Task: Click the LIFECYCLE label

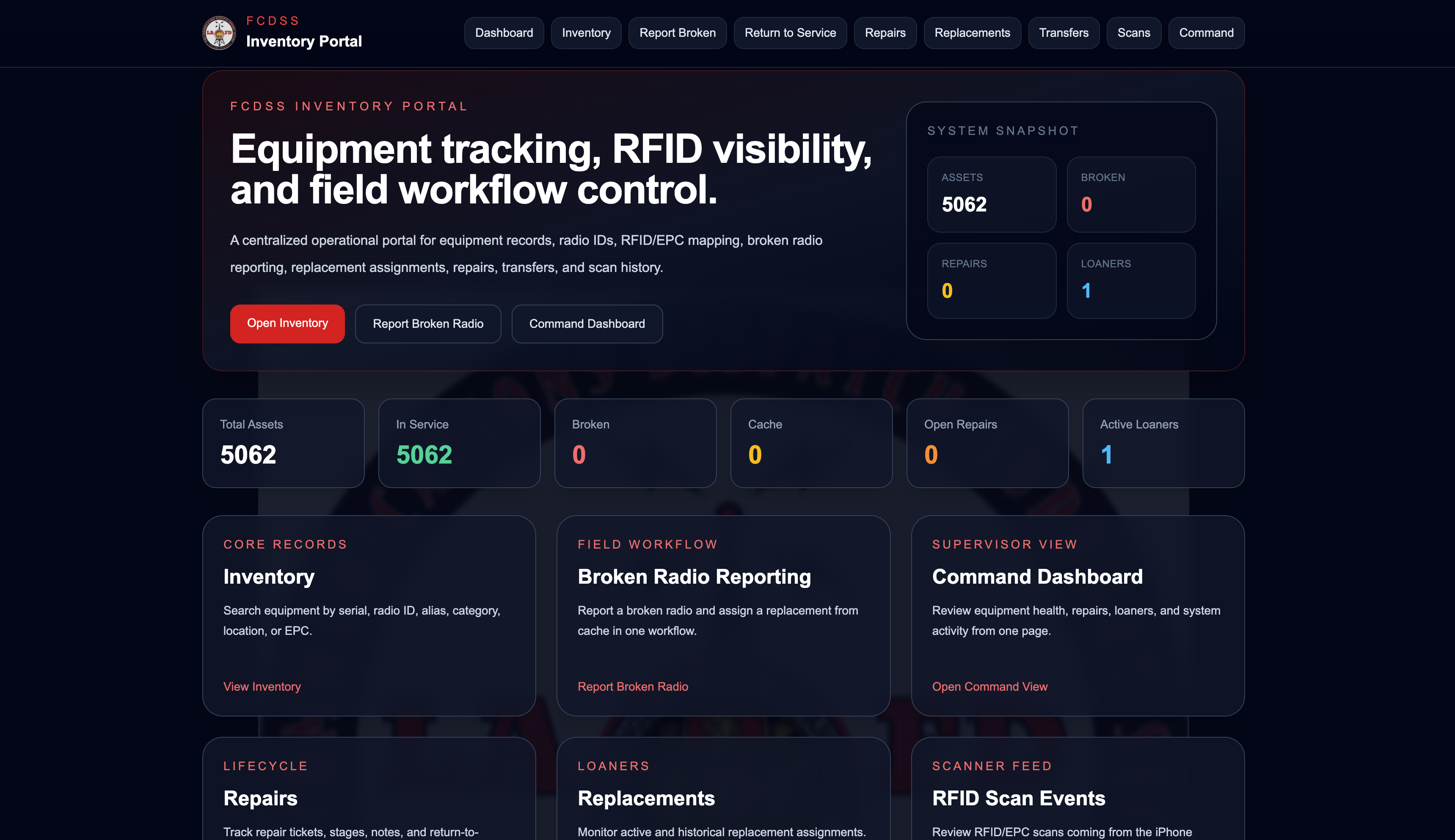Action: pos(265,766)
